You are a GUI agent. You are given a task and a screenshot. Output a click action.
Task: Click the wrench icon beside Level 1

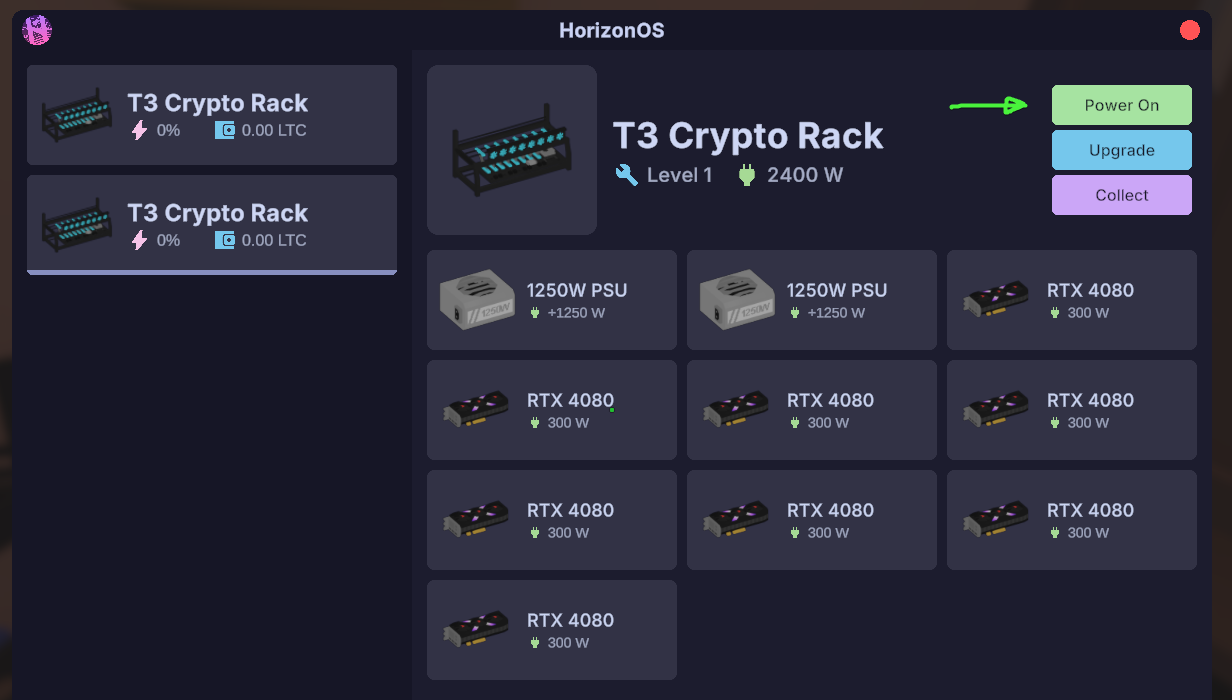click(x=627, y=175)
